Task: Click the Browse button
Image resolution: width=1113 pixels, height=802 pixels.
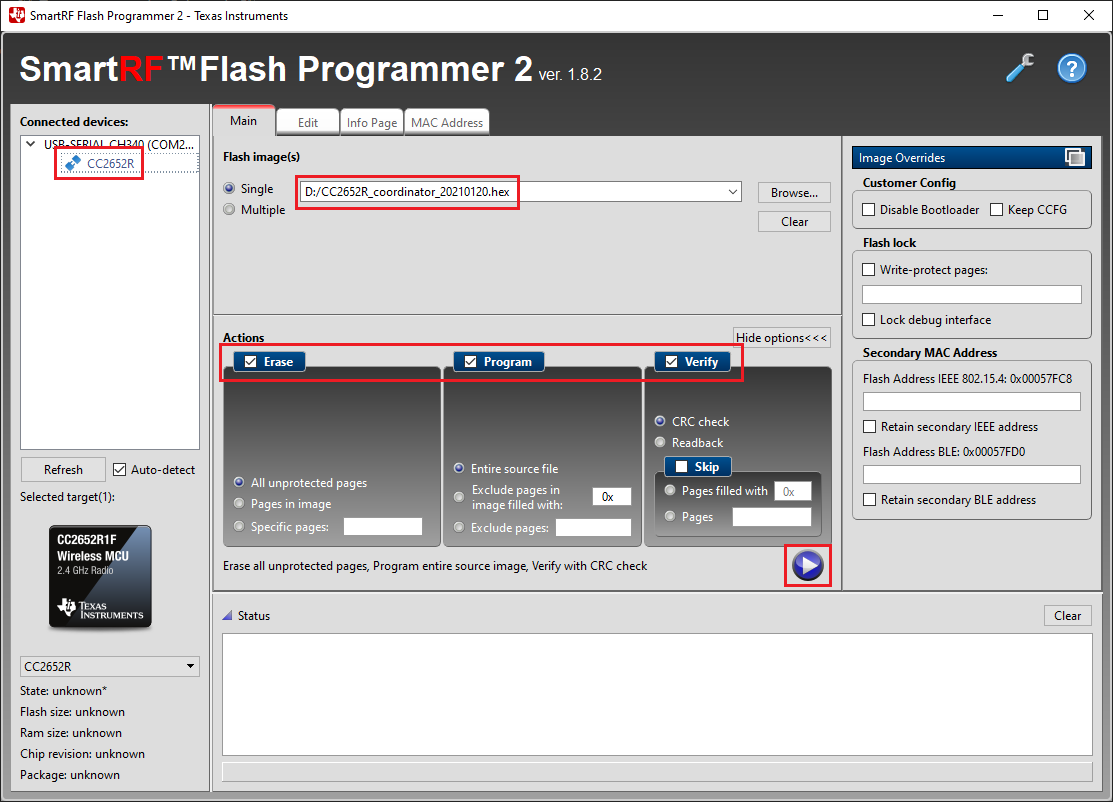Action: click(793, 192)
